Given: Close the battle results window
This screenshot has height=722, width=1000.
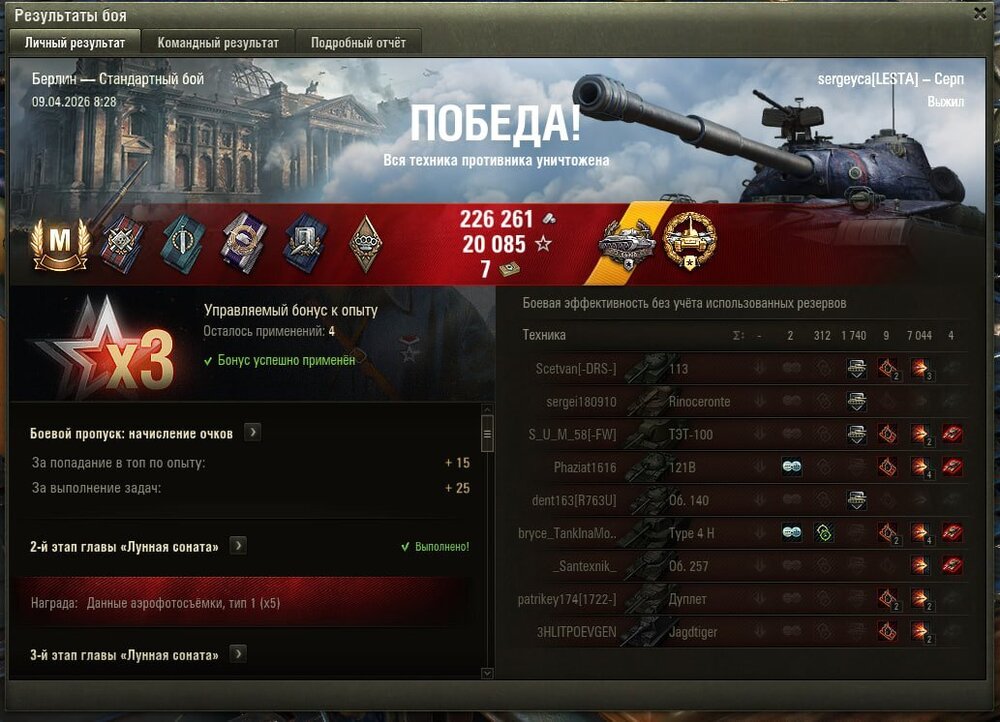Looking at the screenshot, I should click(980, 13).
